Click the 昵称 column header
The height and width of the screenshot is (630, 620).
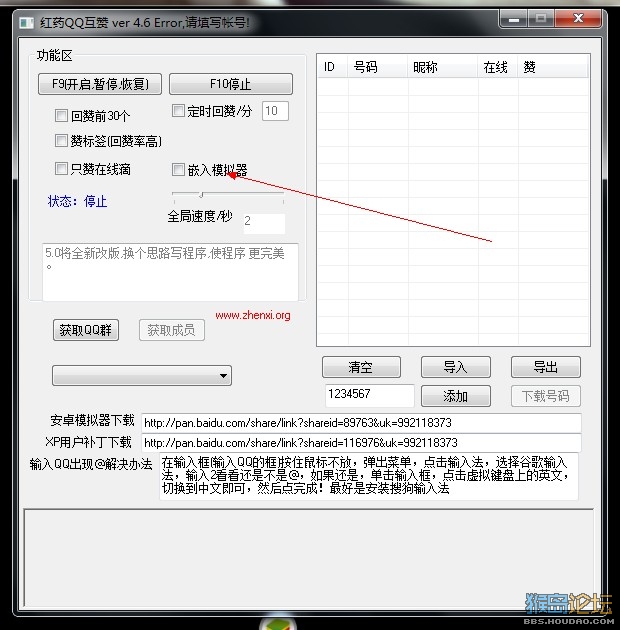[442, 67]
